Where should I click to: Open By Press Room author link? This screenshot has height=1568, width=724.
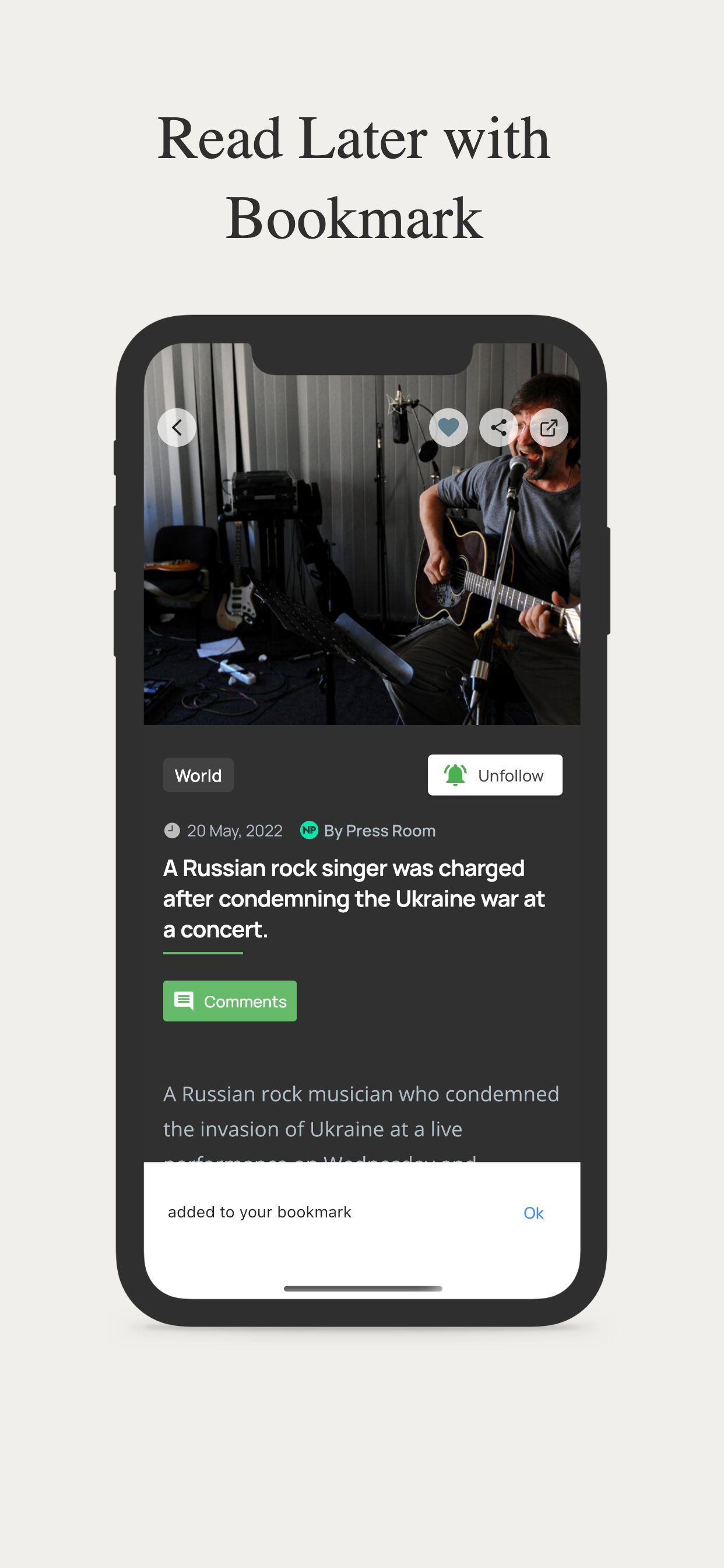click(379, 830)
